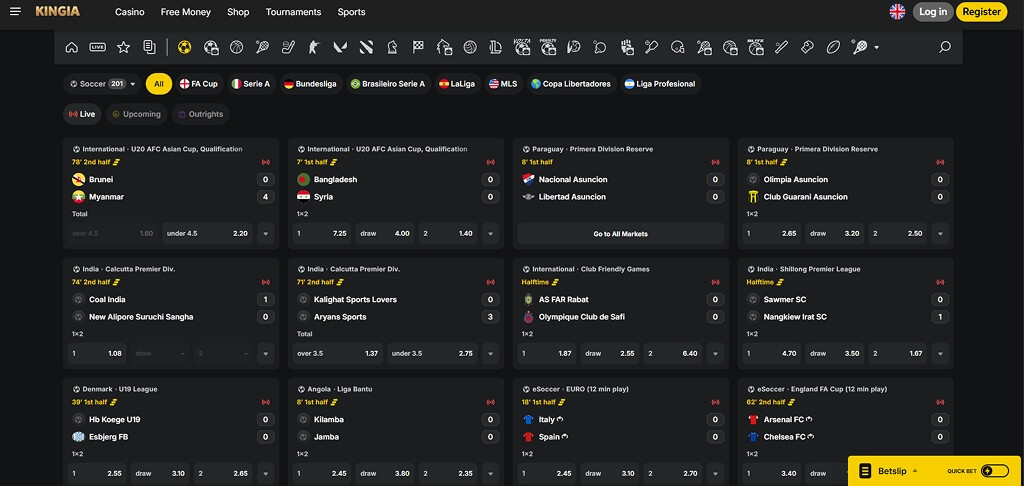Screen dimensions: 1024x486
Task: Select the volleyball sport icon
Action: click(x=470, y=47)
